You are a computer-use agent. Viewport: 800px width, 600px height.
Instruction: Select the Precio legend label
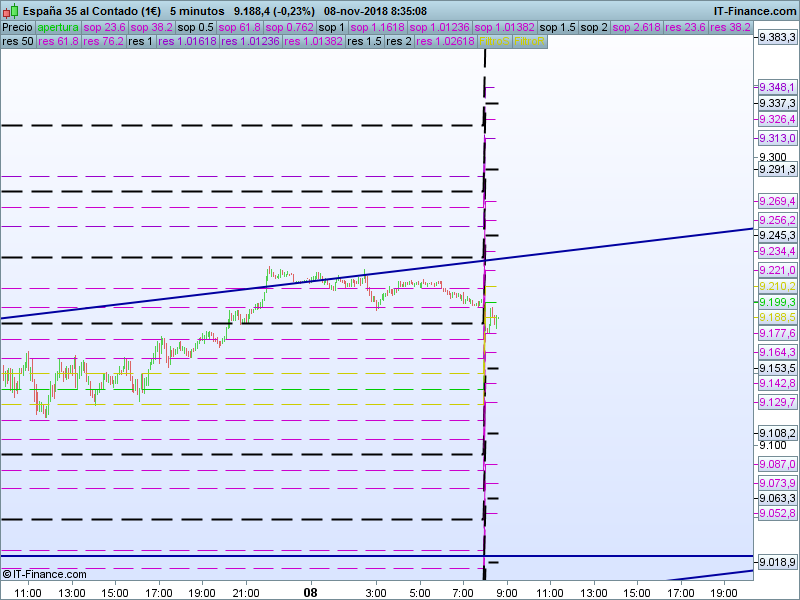click(17, 27)
